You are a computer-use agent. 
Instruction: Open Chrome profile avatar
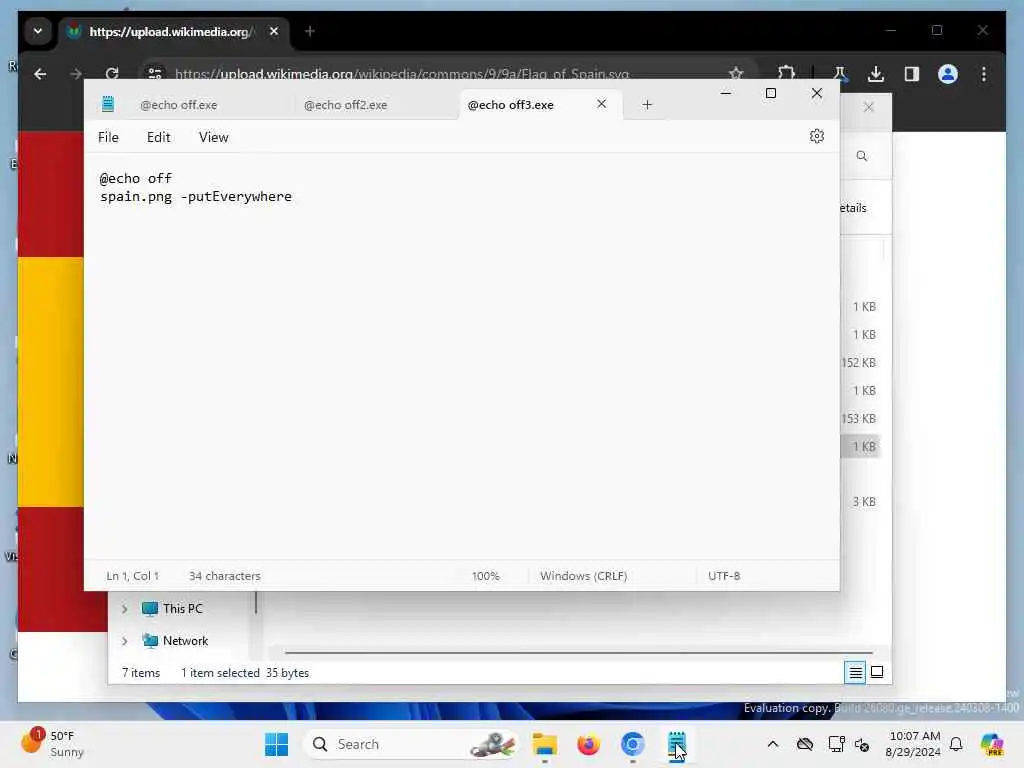point(948,74)
